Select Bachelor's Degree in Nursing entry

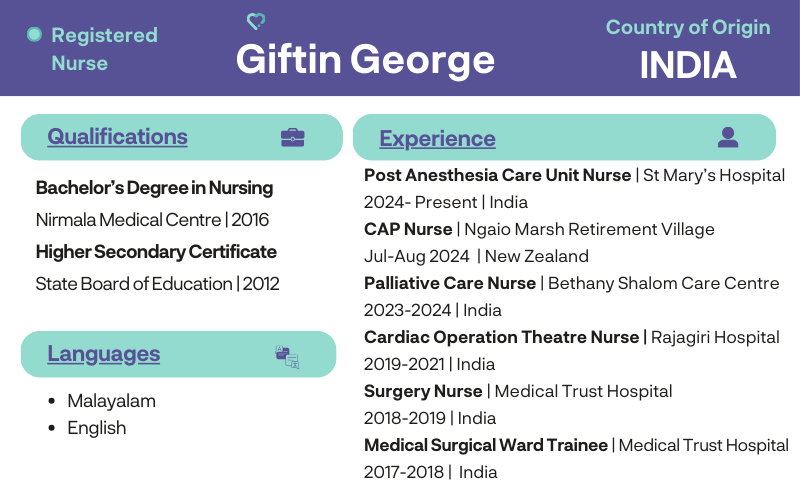pyautogui.click(x=154, y=188)
